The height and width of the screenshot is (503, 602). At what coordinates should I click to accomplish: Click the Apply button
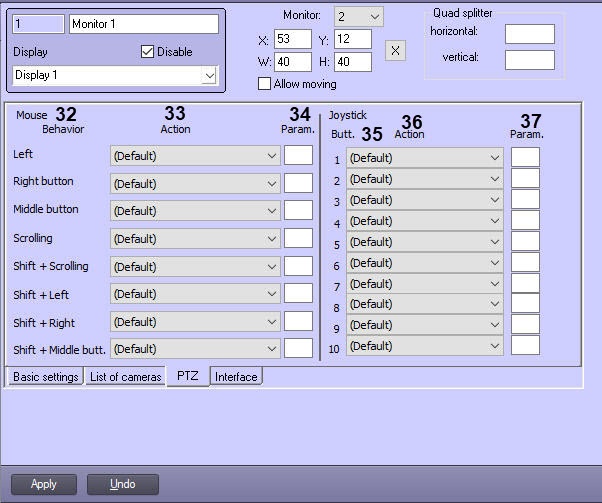pyautogui.click(x=44, y=484)
